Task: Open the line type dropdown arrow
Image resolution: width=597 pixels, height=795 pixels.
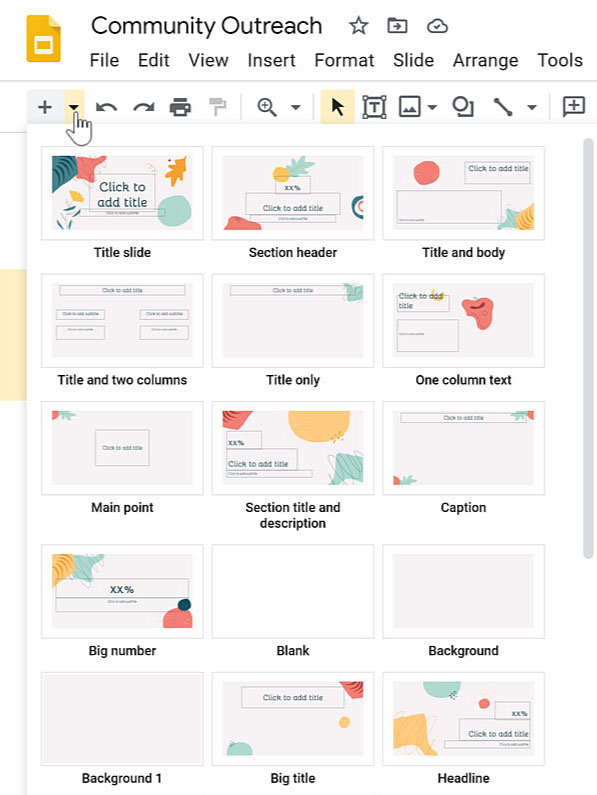Action: 532,107
